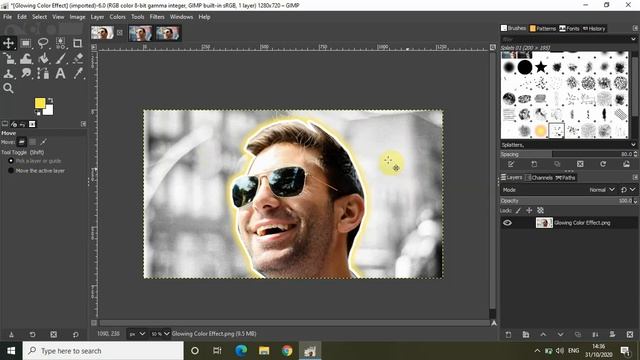Raise the layer with up arrow
Screen dimensions: 640x360
543,335
